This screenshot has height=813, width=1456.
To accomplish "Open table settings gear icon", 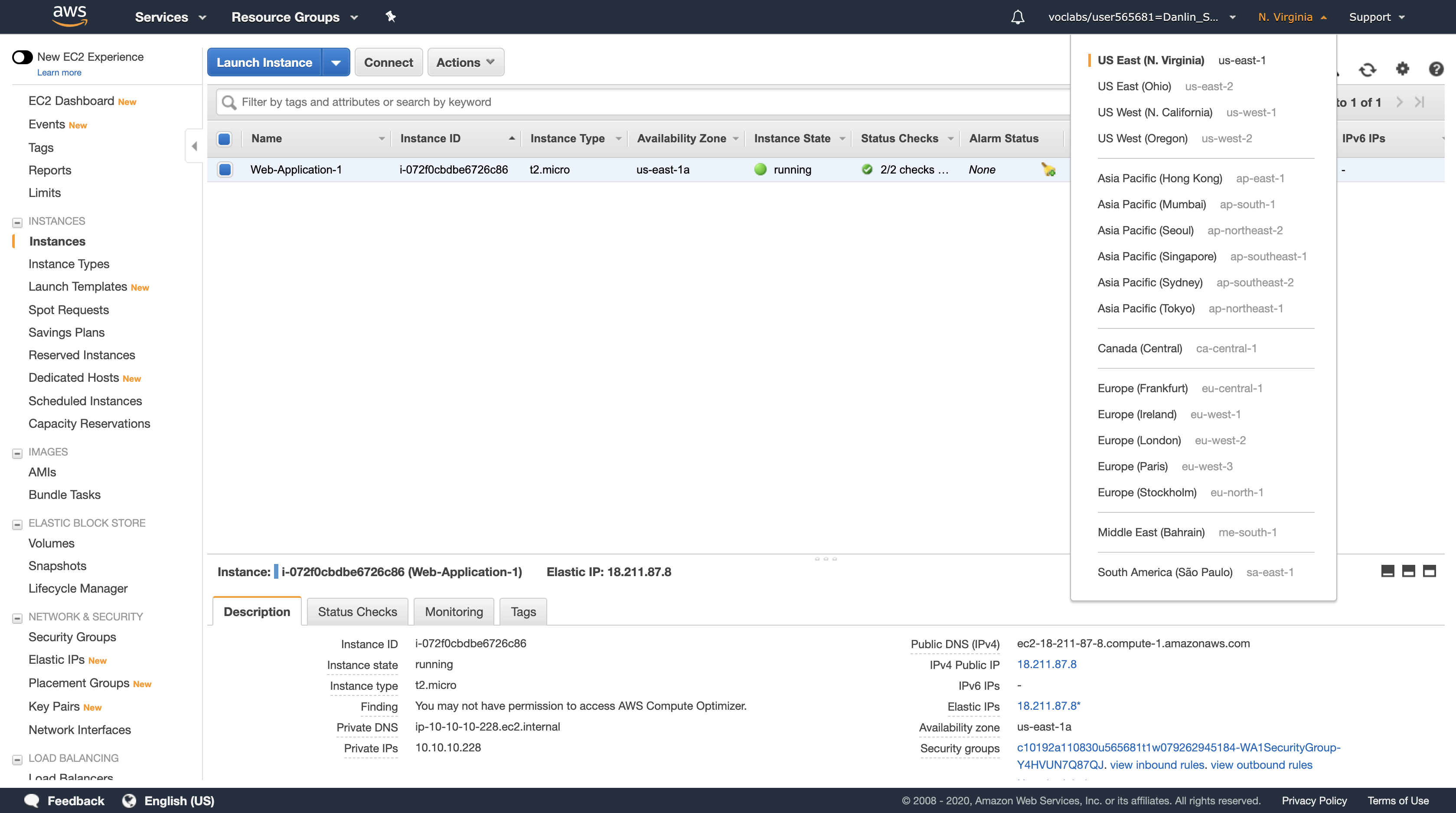I will click(x=1402, y=69).
